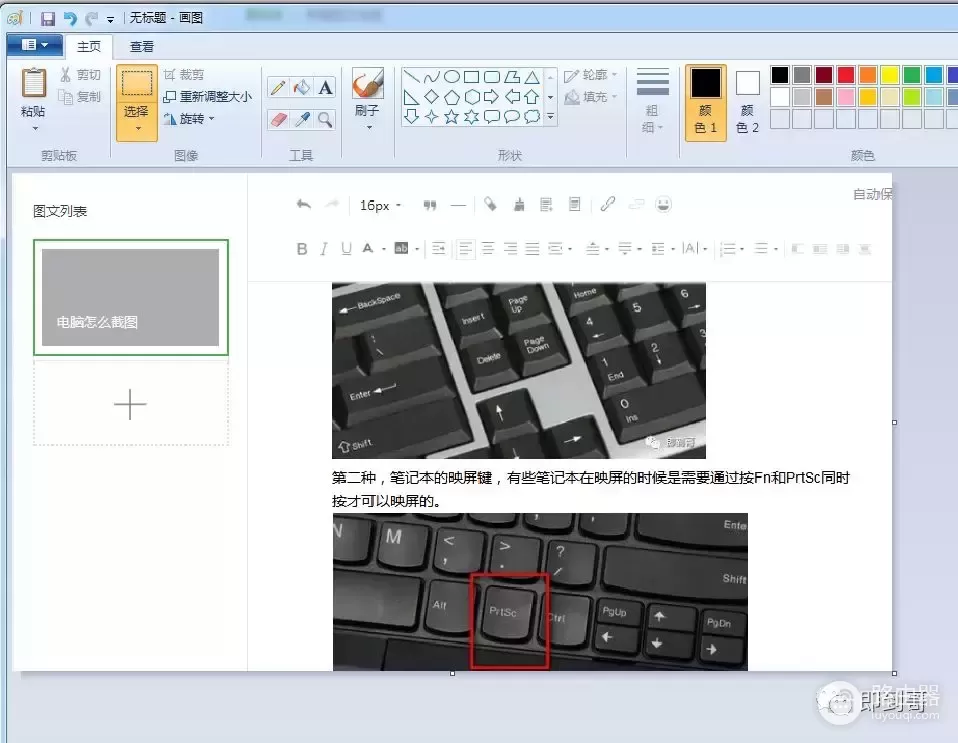
Task: Expand the 轮廓 outline dropdown
Action: point(590,75)
